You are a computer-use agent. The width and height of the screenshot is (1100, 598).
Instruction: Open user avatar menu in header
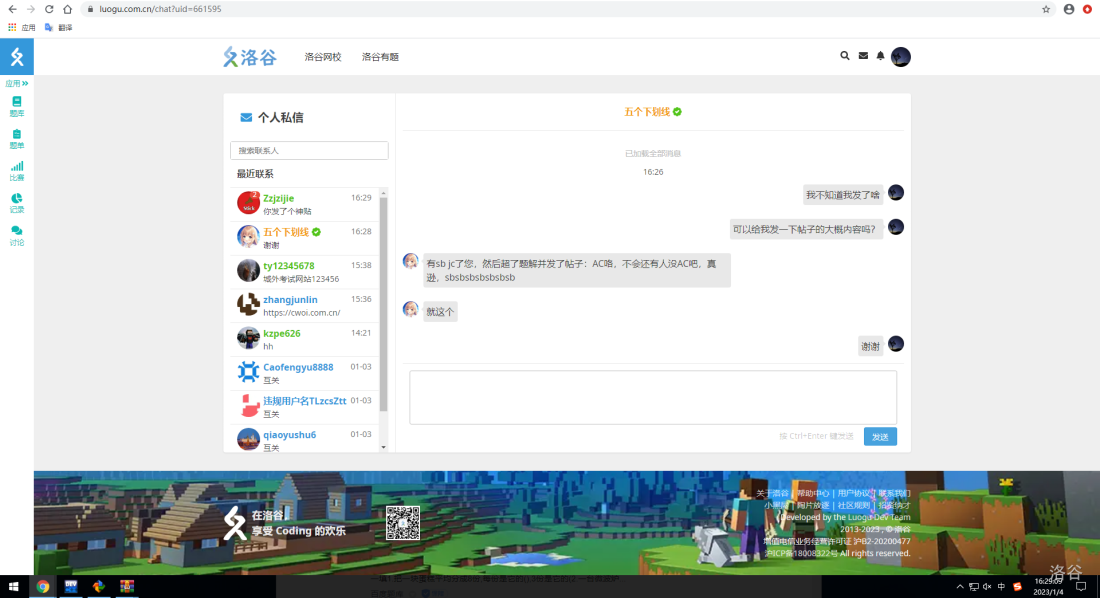[901, 57]
